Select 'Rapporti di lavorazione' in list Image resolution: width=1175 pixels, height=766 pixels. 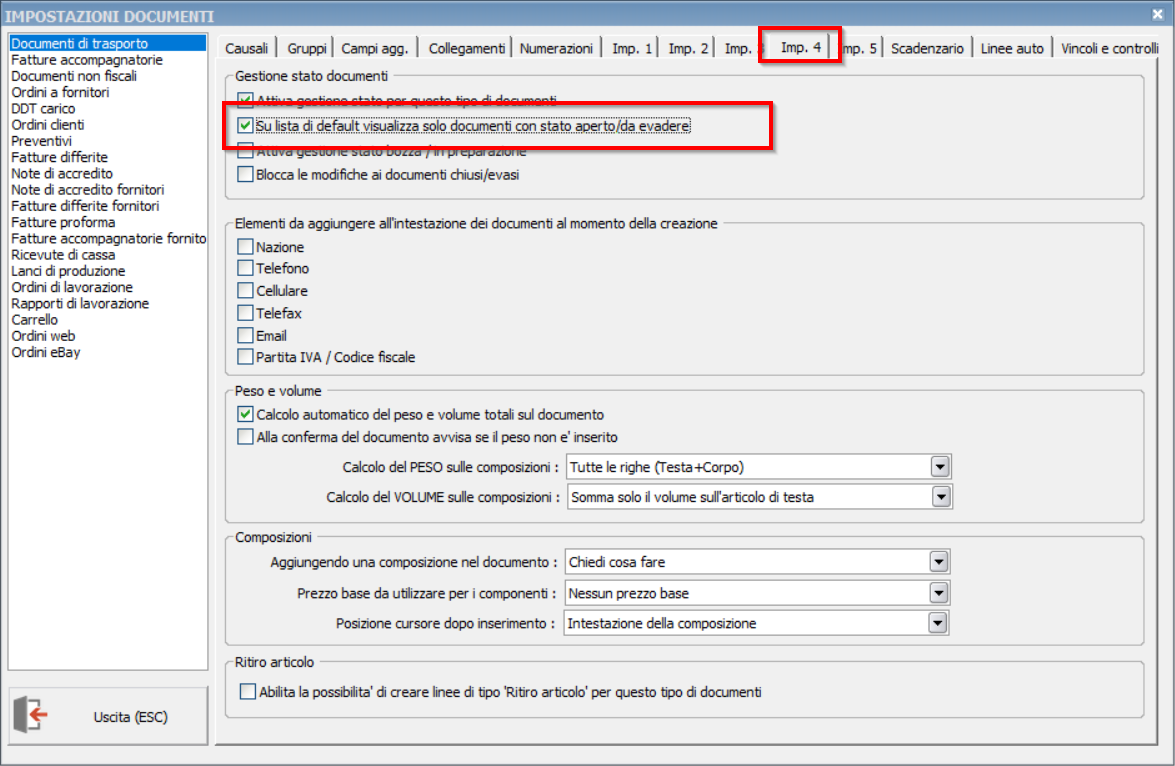click(x=107, y=304)
